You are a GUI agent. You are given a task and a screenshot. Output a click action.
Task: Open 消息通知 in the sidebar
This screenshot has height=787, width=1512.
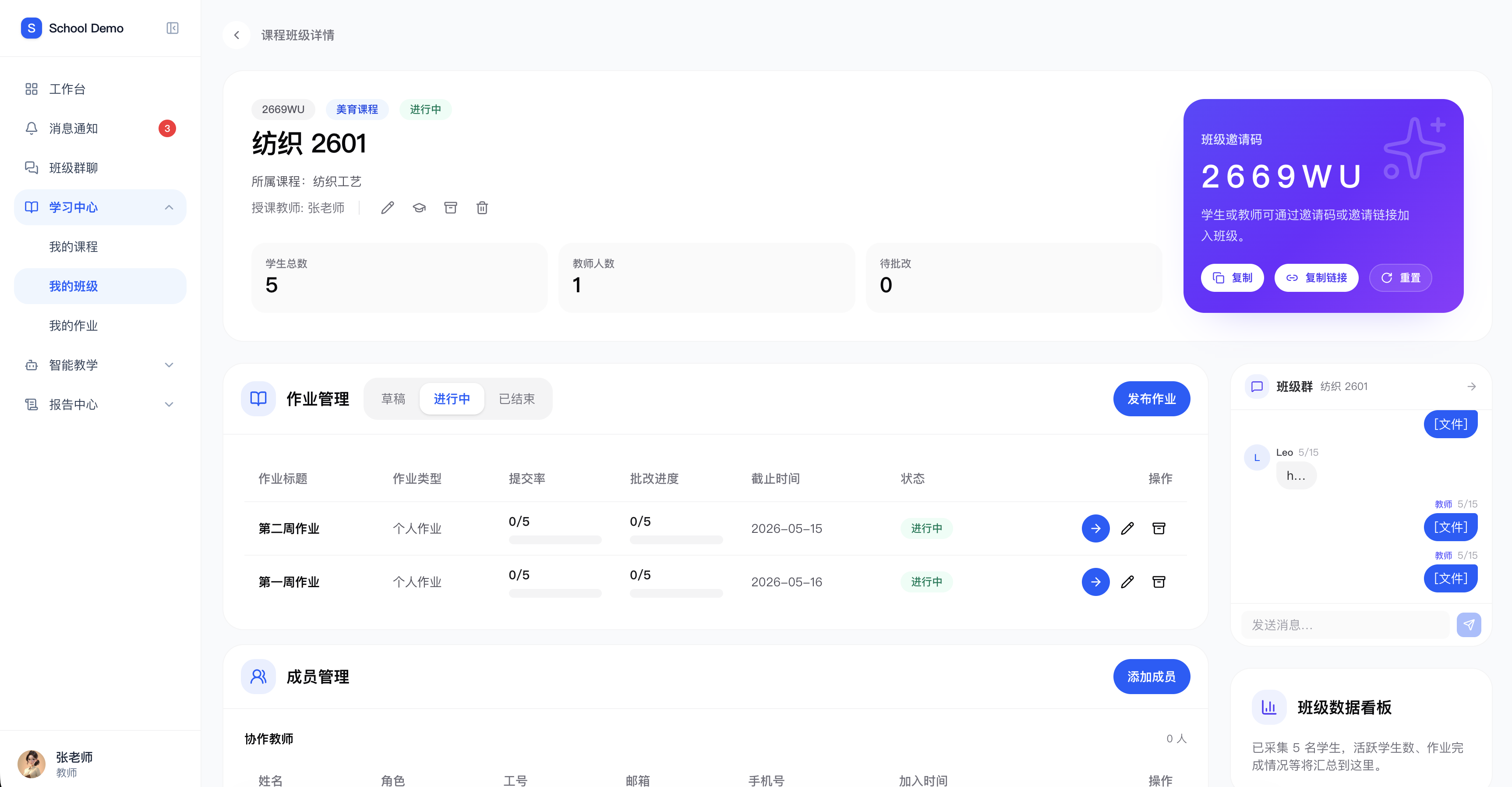(x=100, y=128)
